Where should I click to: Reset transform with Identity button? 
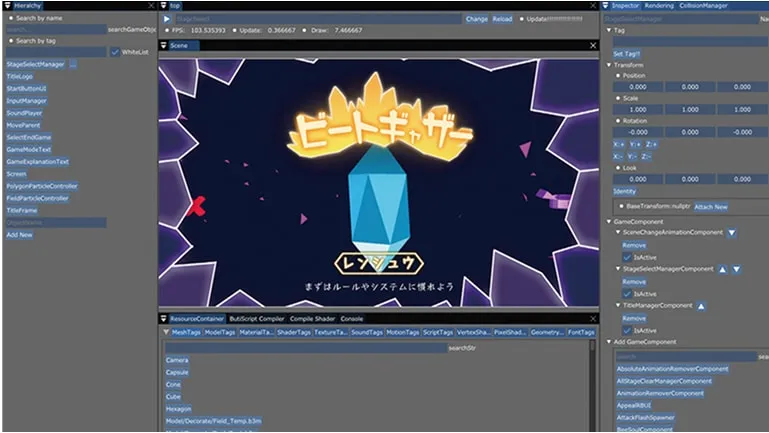624,191
